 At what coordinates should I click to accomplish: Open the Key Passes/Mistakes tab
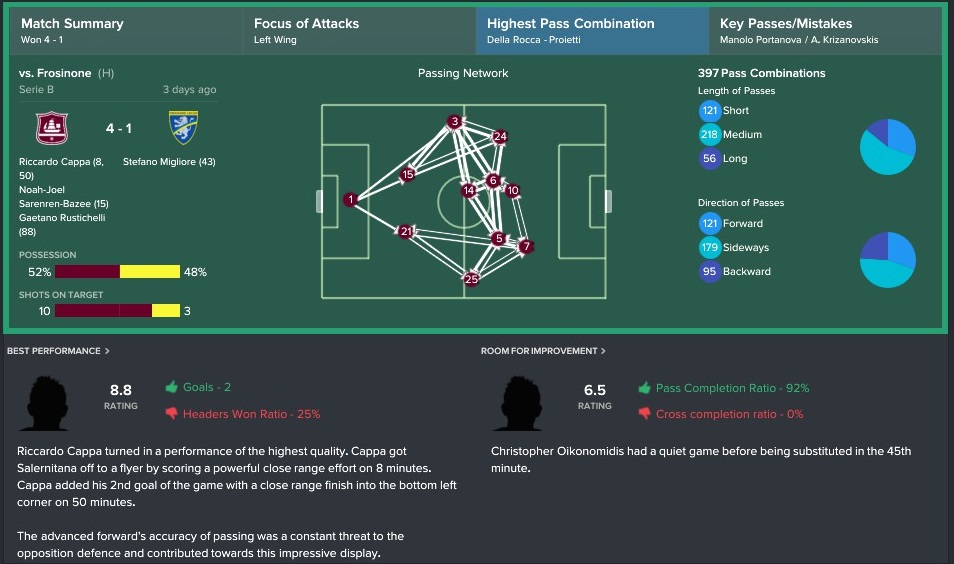pos(825,31)
